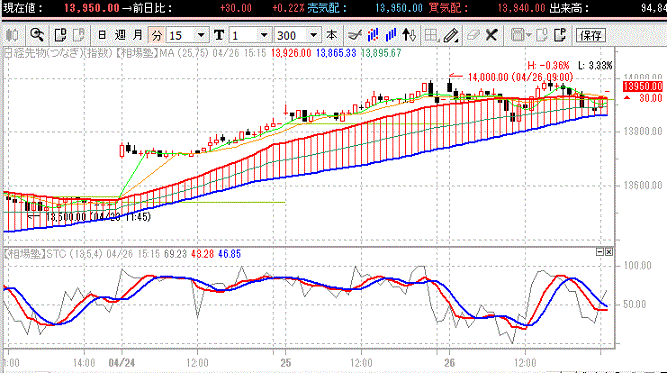Click the up-down arrows icon

(x=409, y=35)
